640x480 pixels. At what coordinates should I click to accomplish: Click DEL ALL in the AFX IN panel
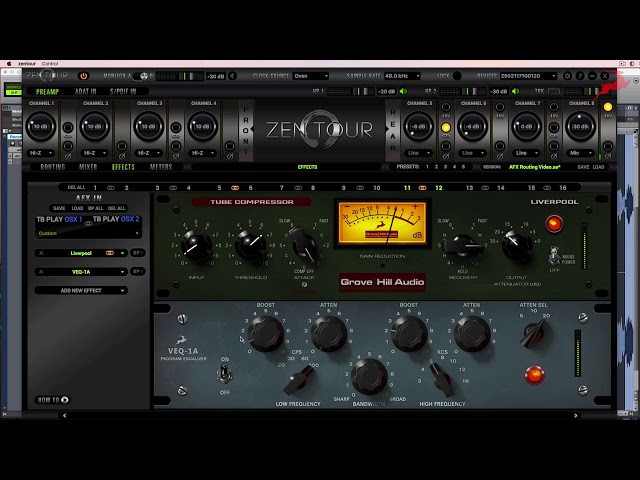click(x=117, y=208)
